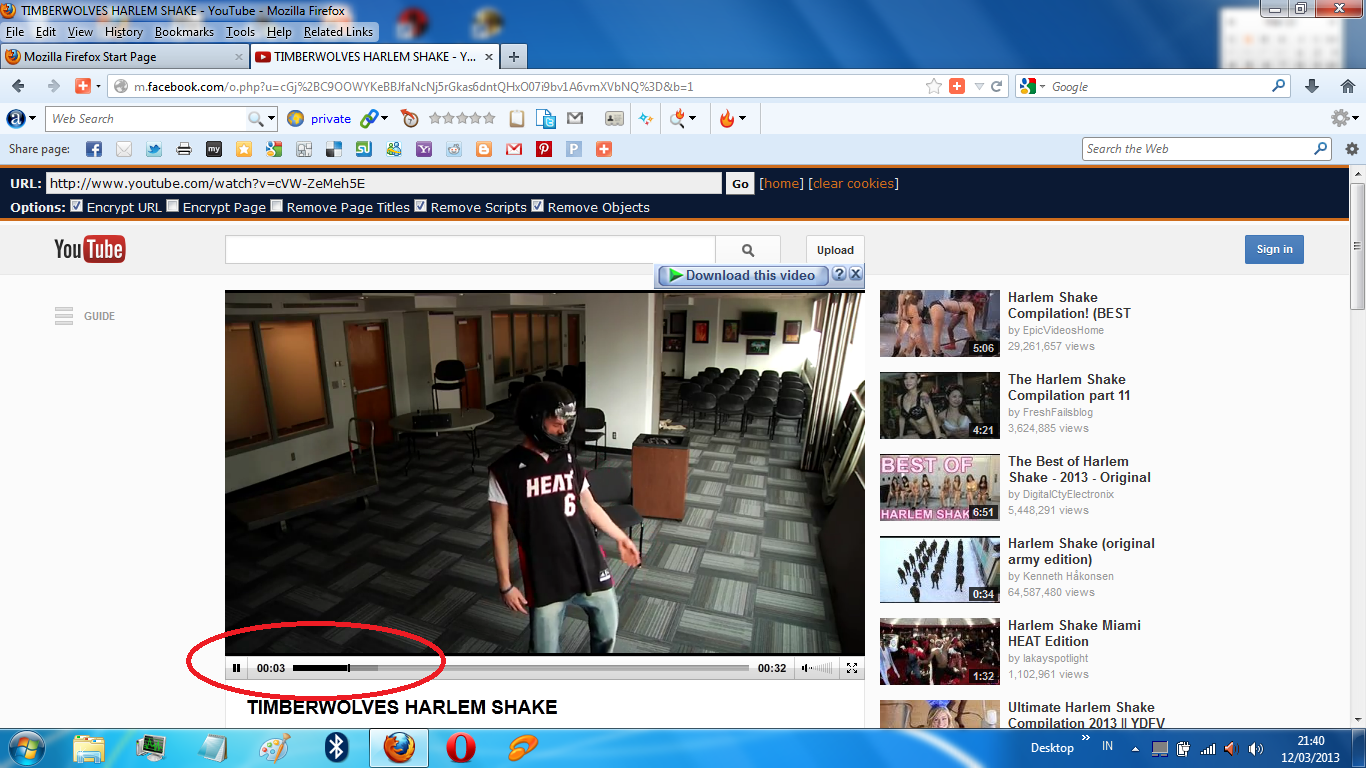Share page on Facebook icon
Viewport: 1366px width, 768px height.
pos(94,149)
